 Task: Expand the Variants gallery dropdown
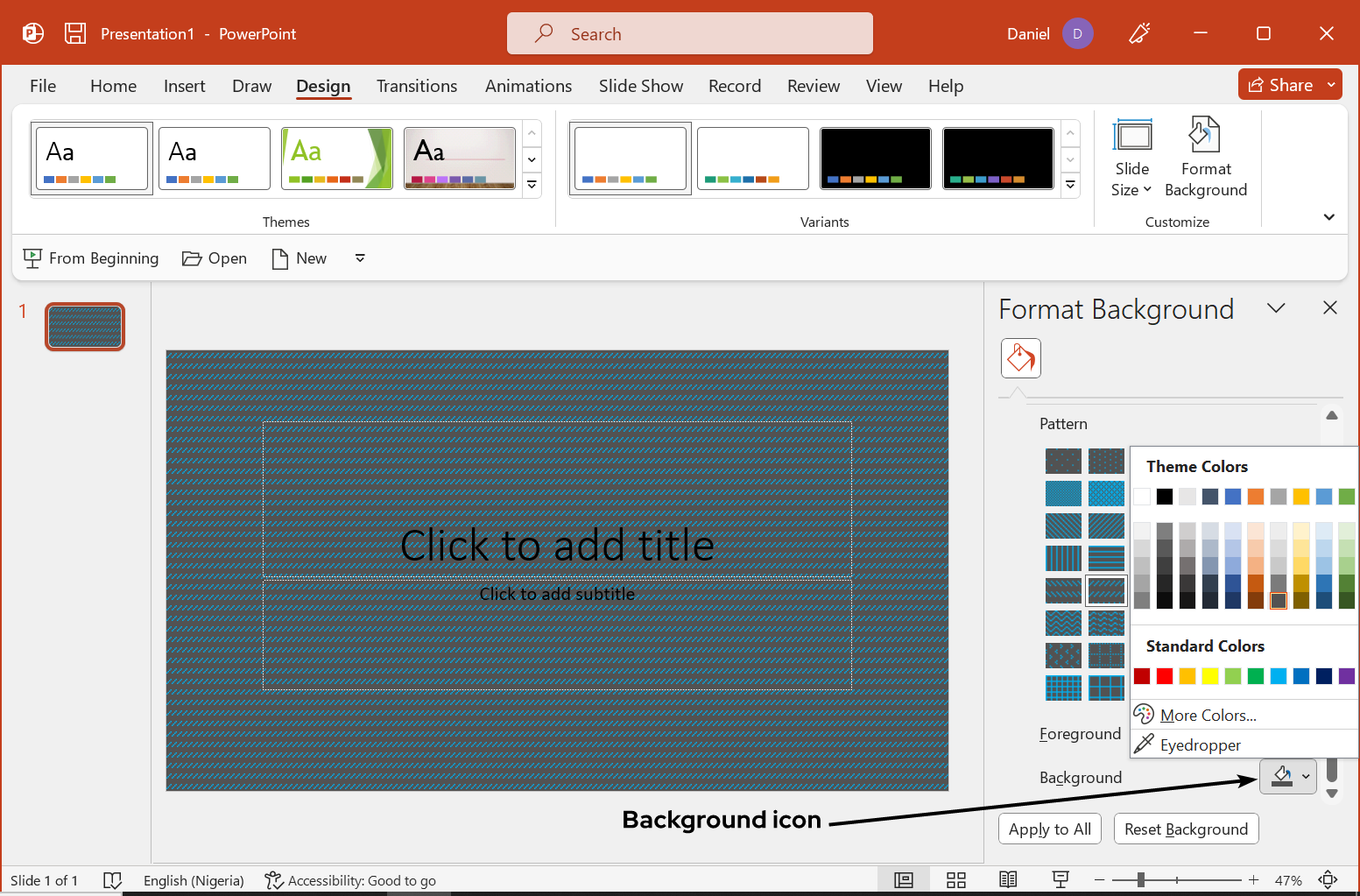(x=1070, y=185)
